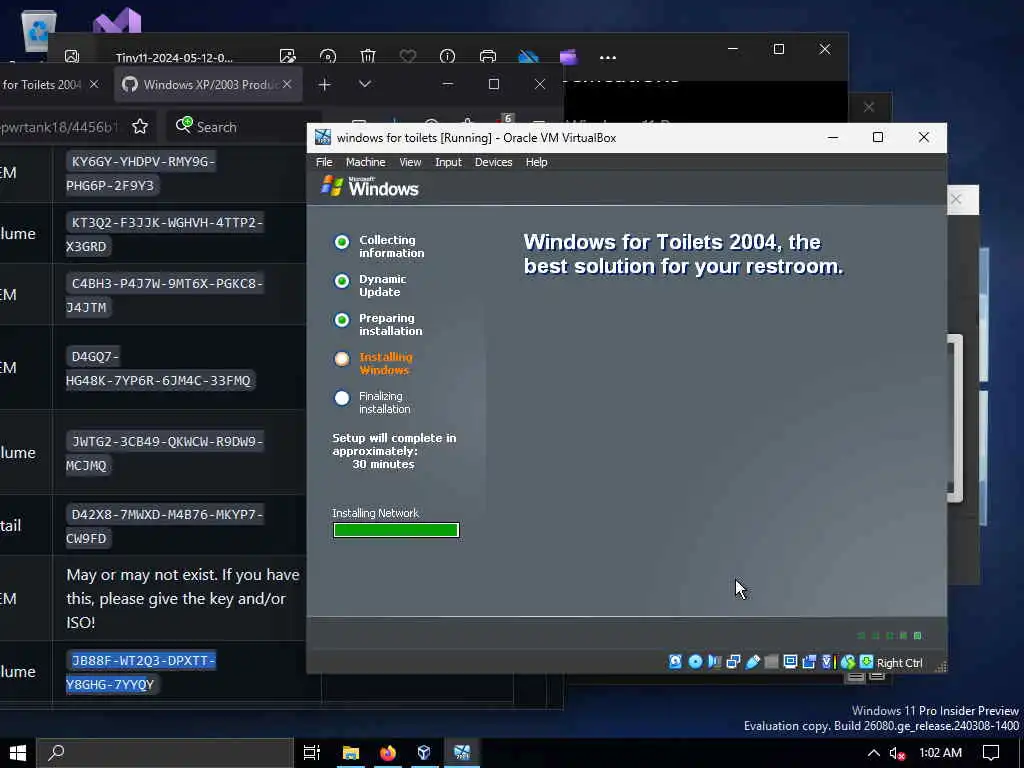This screenshot has width=1024, height=768.
Task: Click the recording indicator in VirtualBox status bar
Action: 809,662
